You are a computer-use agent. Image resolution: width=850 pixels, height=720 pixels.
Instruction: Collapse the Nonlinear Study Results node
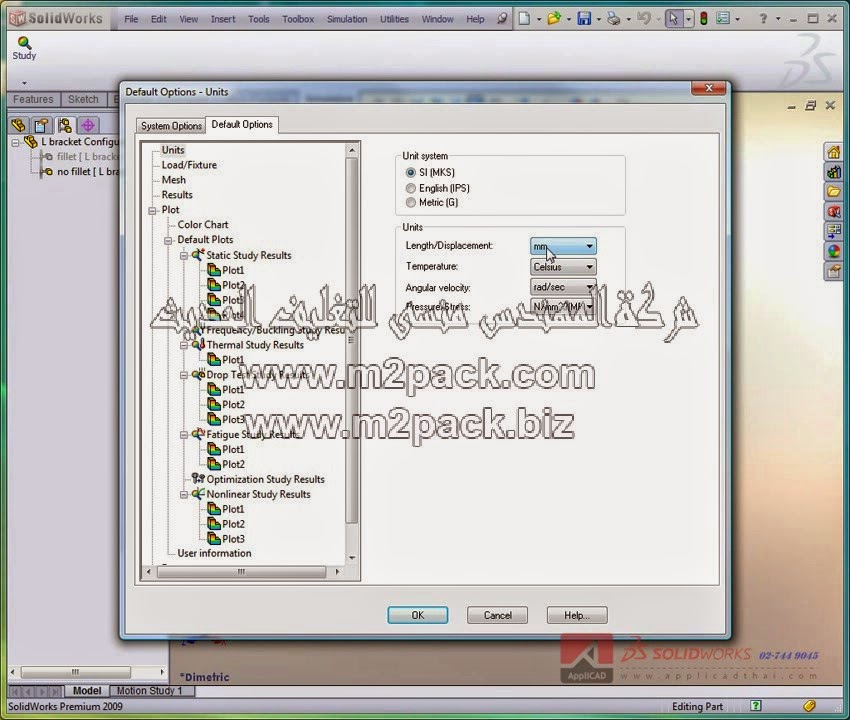click(x=184, y=494)
